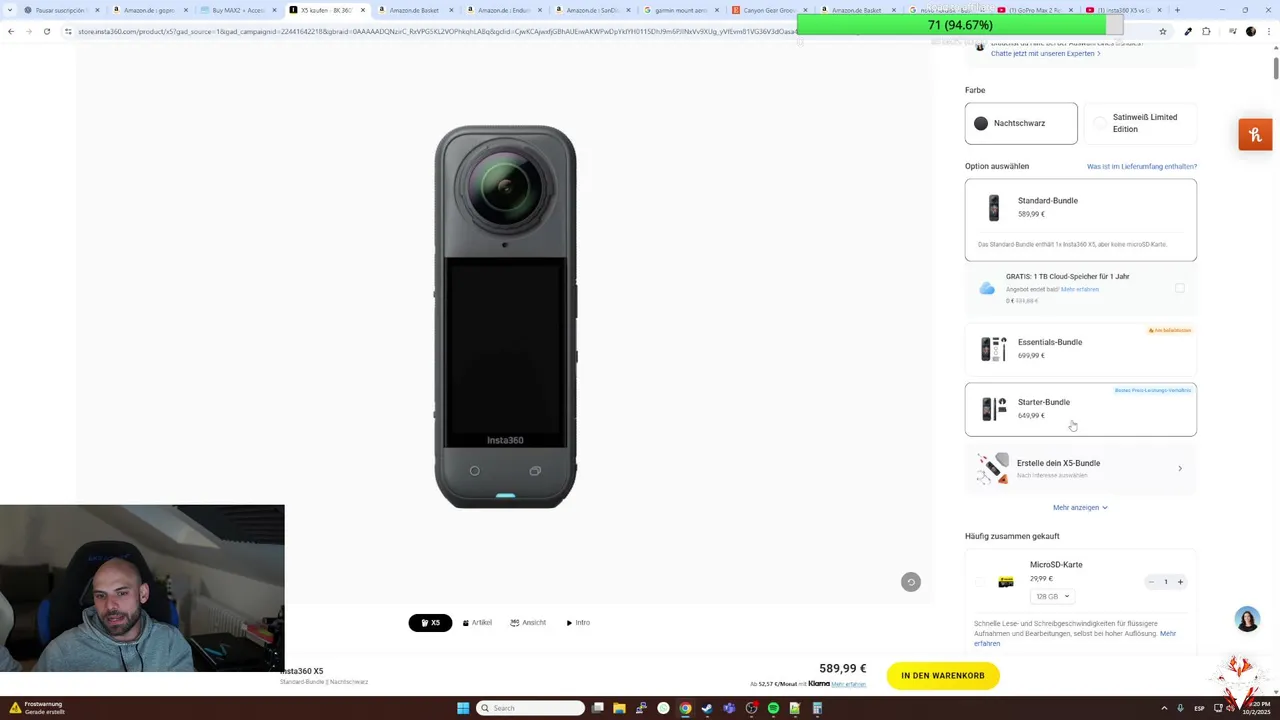
Task: Switch to Chrome in the taskbar
Action: tap(685, 708)
